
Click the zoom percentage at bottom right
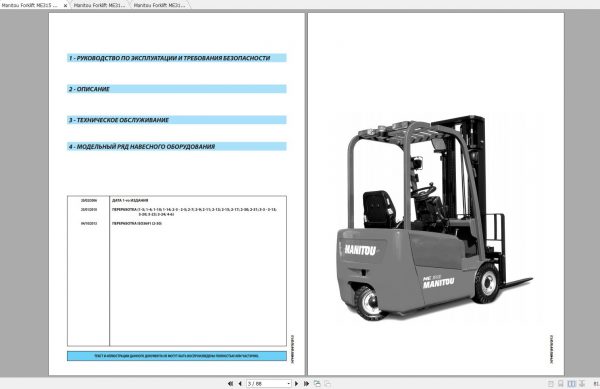pos(597,384)
